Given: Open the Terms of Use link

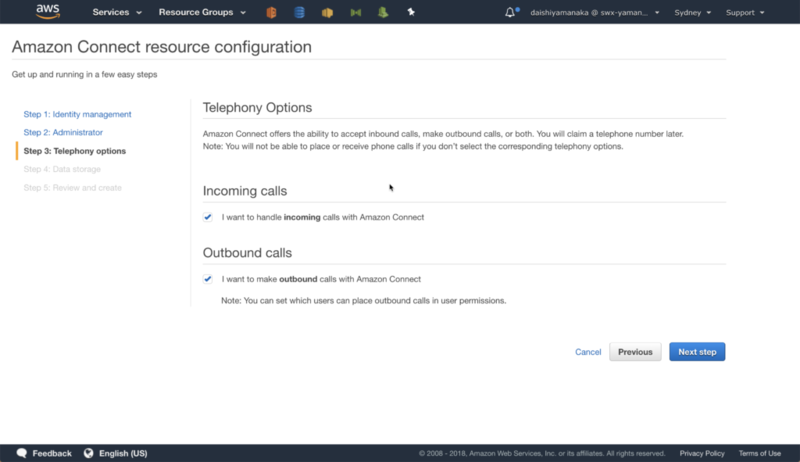Looking at the screenshot, I should tap(760, 453).
